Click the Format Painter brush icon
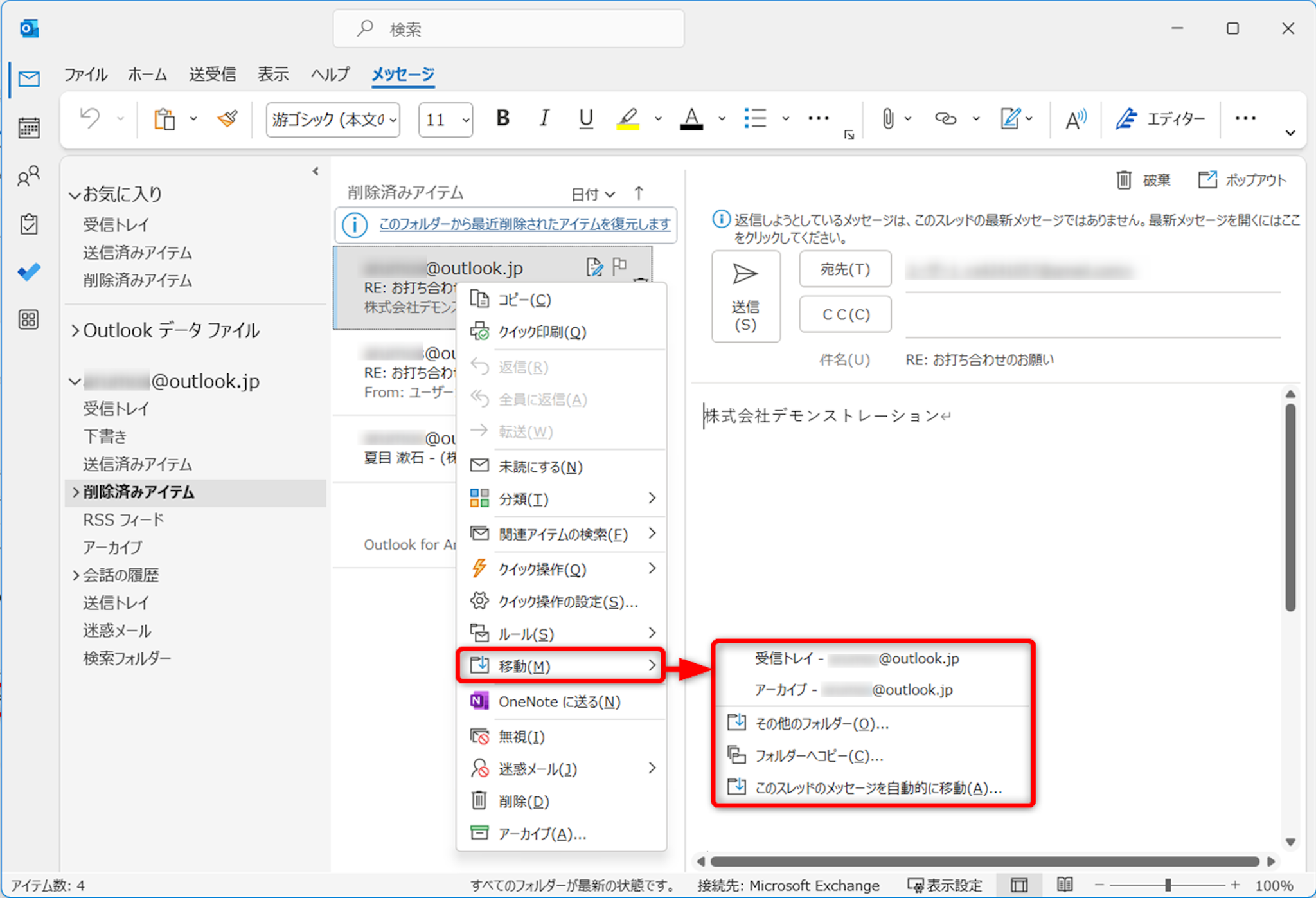1316x898 pixels. pos(227,119)
